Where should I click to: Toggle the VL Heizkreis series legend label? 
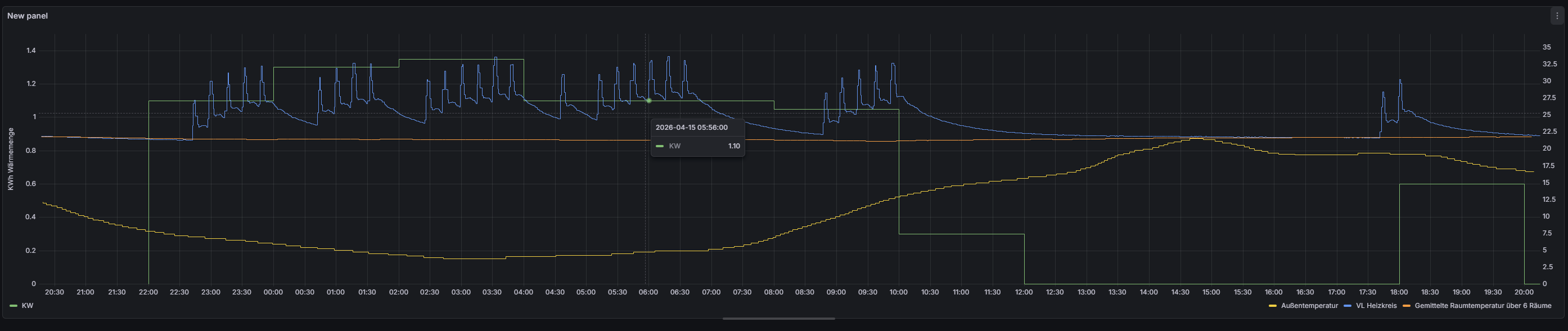(x=1376, y=306)
